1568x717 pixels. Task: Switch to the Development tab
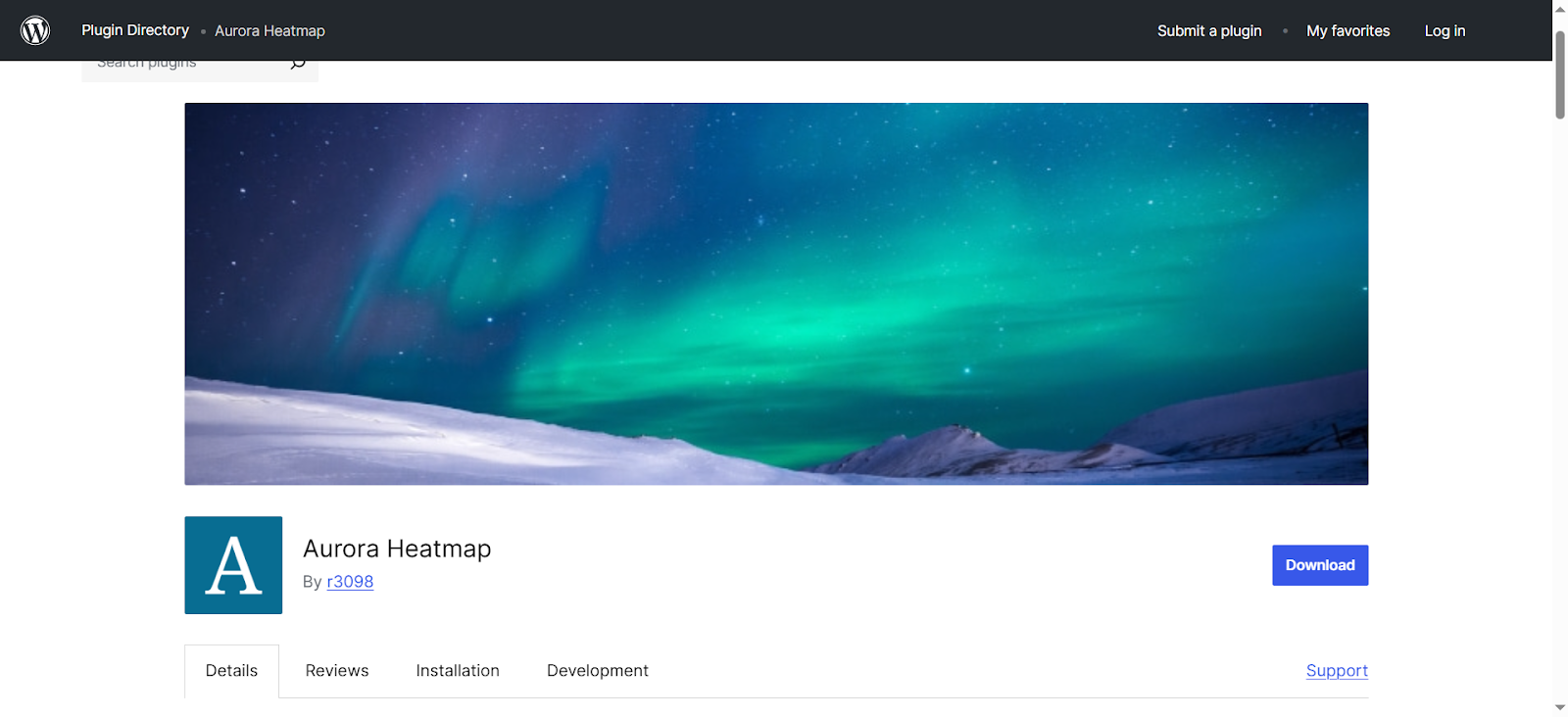[x=598, y=671]
